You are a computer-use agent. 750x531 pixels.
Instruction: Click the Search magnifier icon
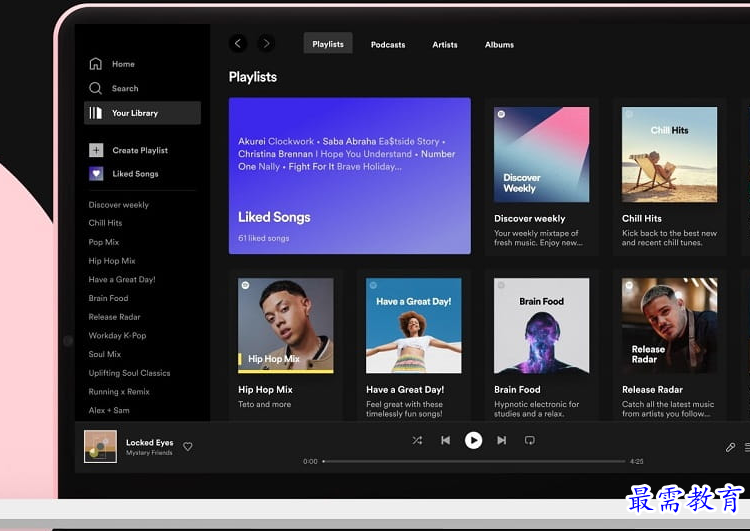point(95,88)
